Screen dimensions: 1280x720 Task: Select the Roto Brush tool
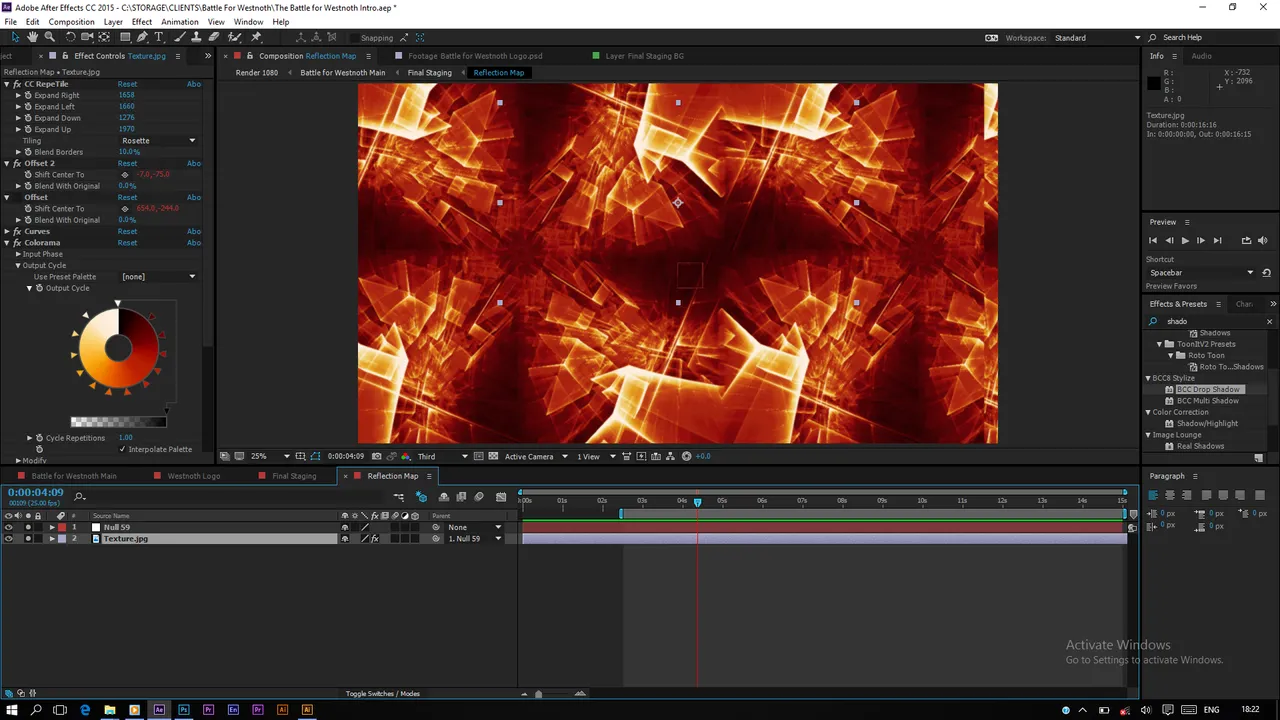235,37
